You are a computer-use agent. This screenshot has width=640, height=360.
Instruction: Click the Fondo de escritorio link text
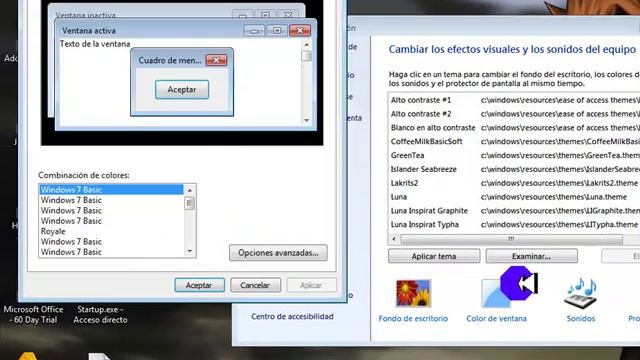(x=413, y=318)
